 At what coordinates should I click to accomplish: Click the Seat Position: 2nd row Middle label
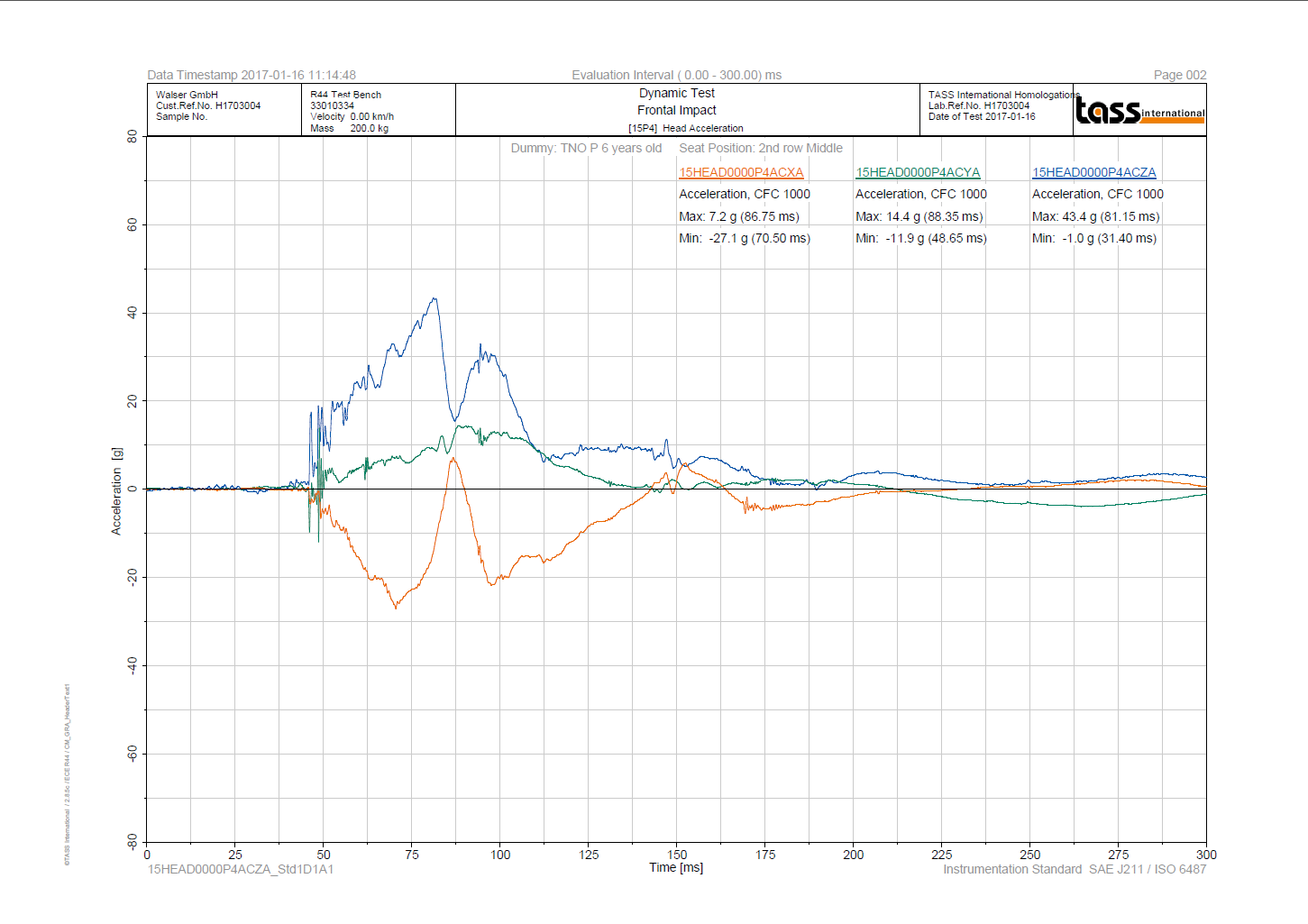pos(761,148)
